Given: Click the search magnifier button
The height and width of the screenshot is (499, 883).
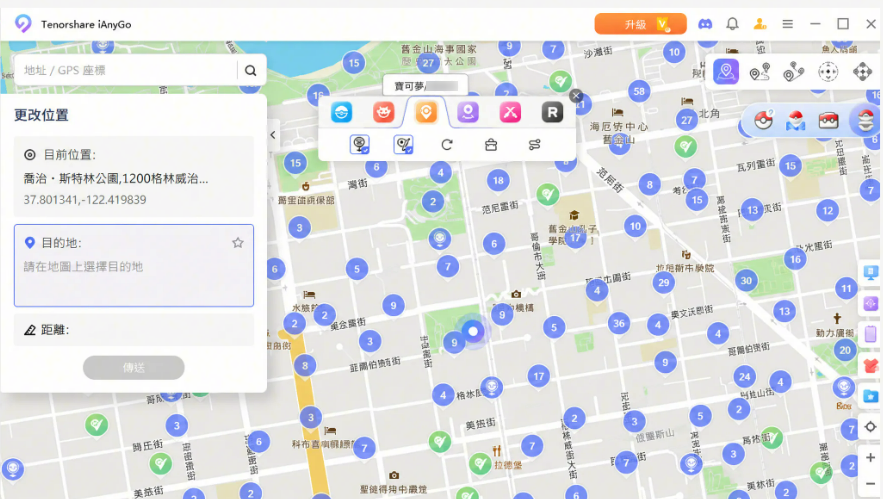Looking at the screenshot, I should coord(251,70).
